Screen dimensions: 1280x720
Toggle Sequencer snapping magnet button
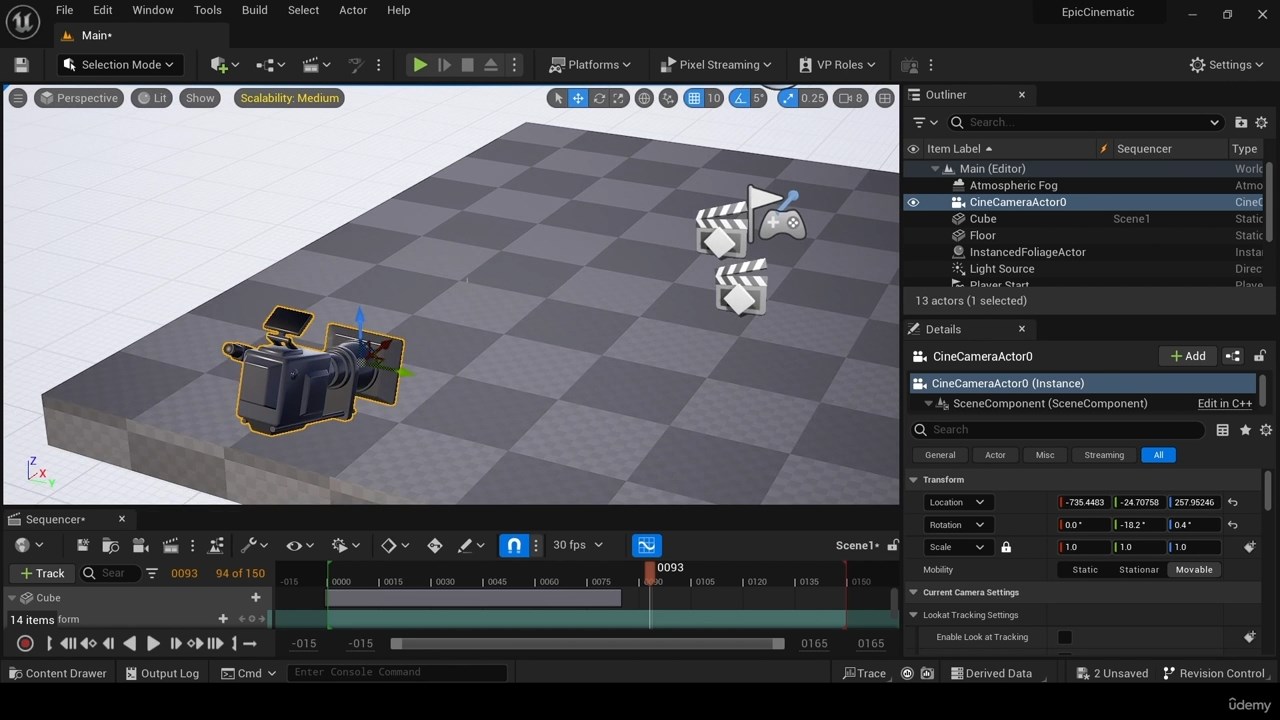[514, 545]
